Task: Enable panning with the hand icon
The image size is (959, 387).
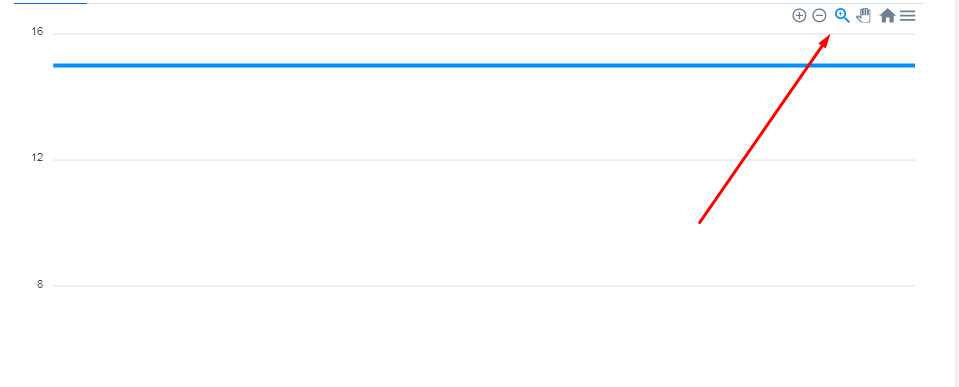Action: pos(864,16)
